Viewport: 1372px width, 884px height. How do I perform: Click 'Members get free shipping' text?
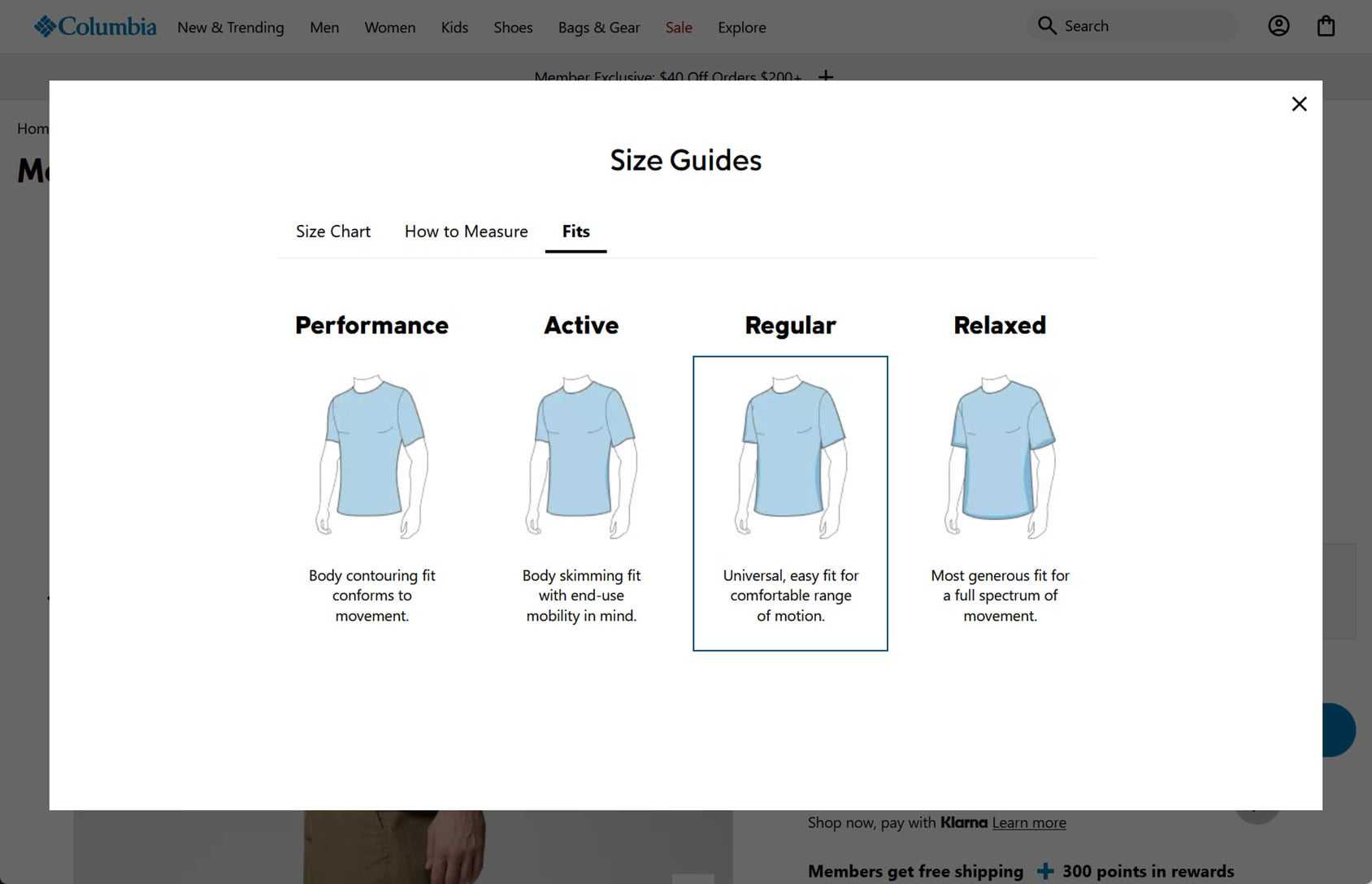point(915,872)
